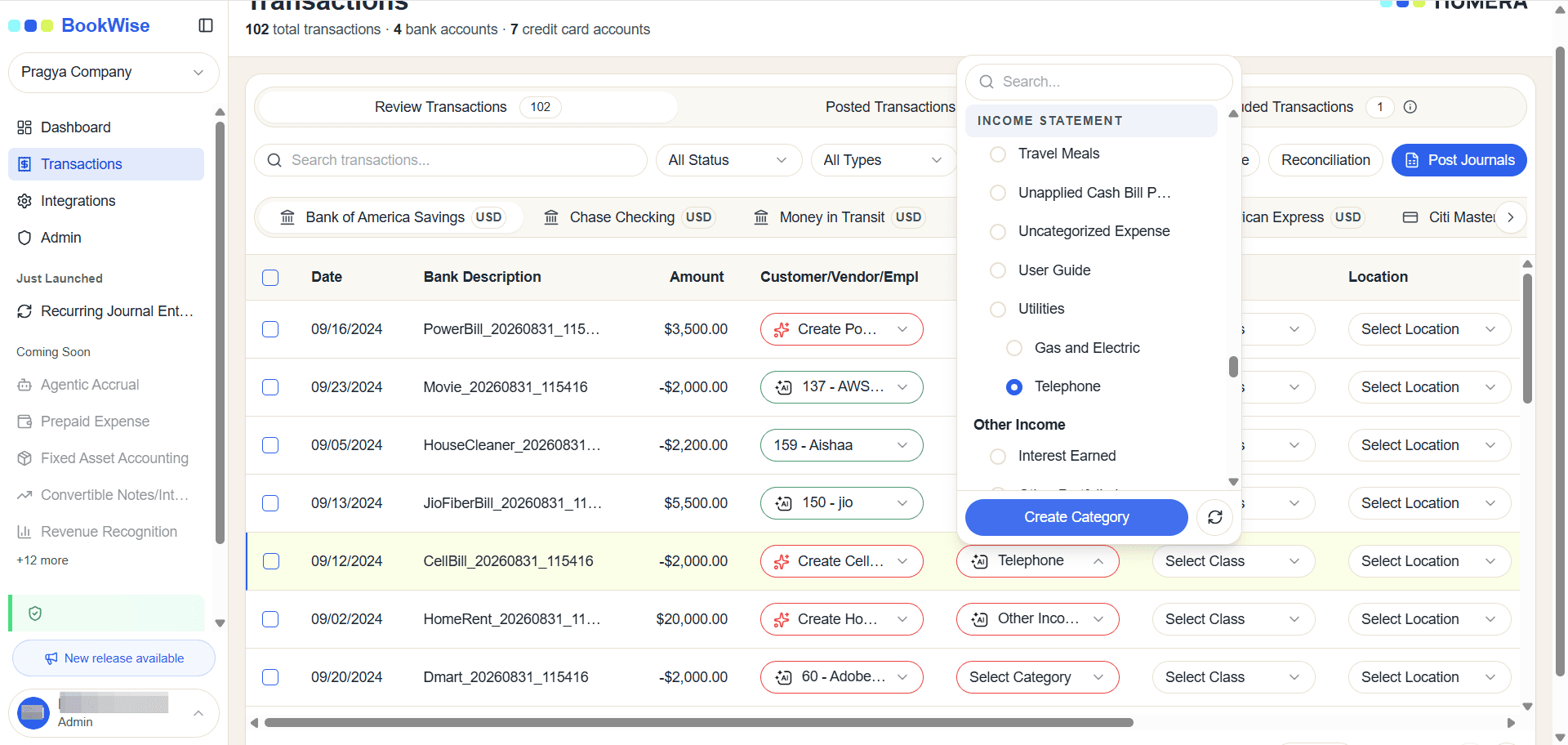
Task: Open Integrations from the sidebar
Action: coord(106,201)
